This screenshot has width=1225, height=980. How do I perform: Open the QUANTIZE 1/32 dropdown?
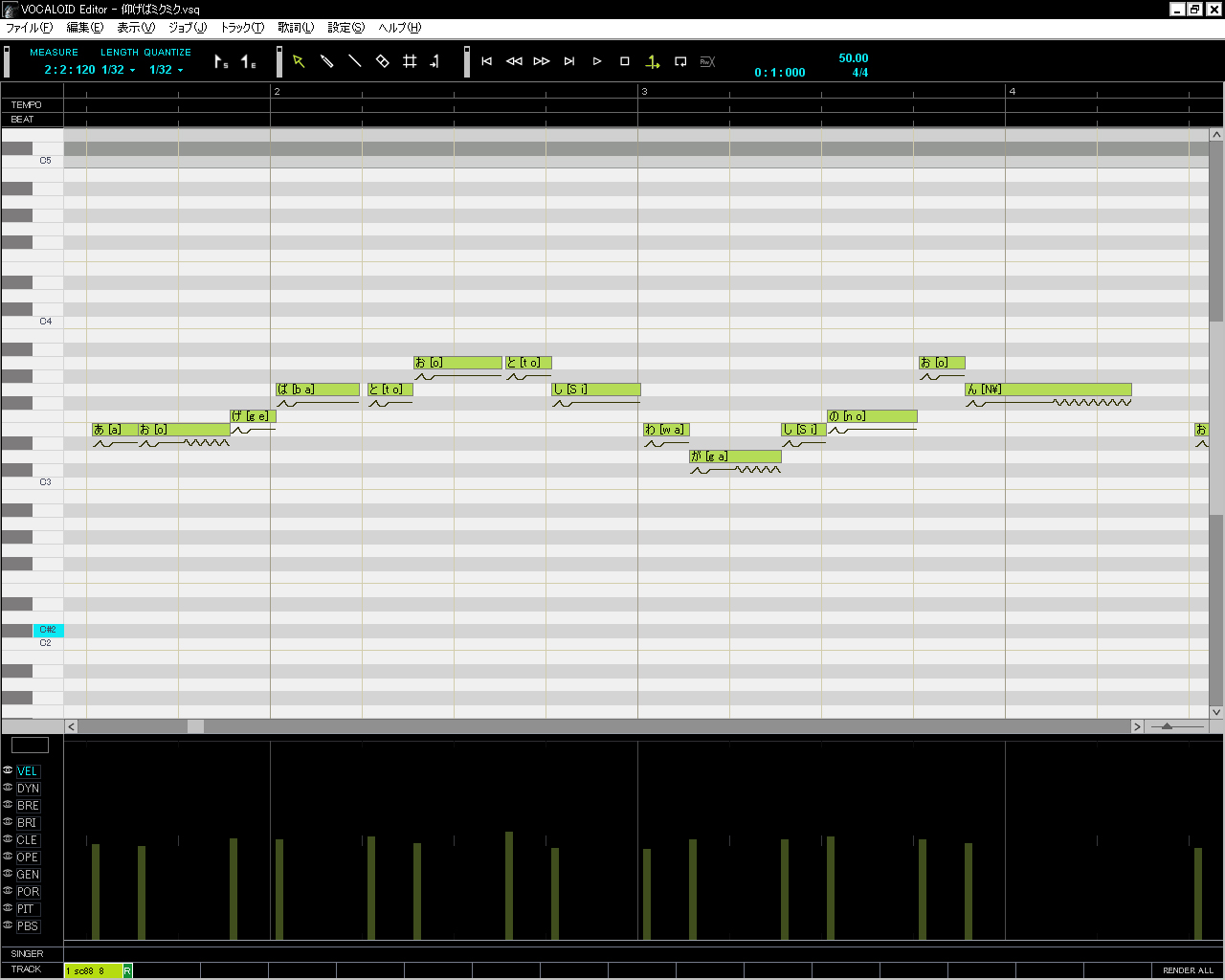(x=167, y=70)
